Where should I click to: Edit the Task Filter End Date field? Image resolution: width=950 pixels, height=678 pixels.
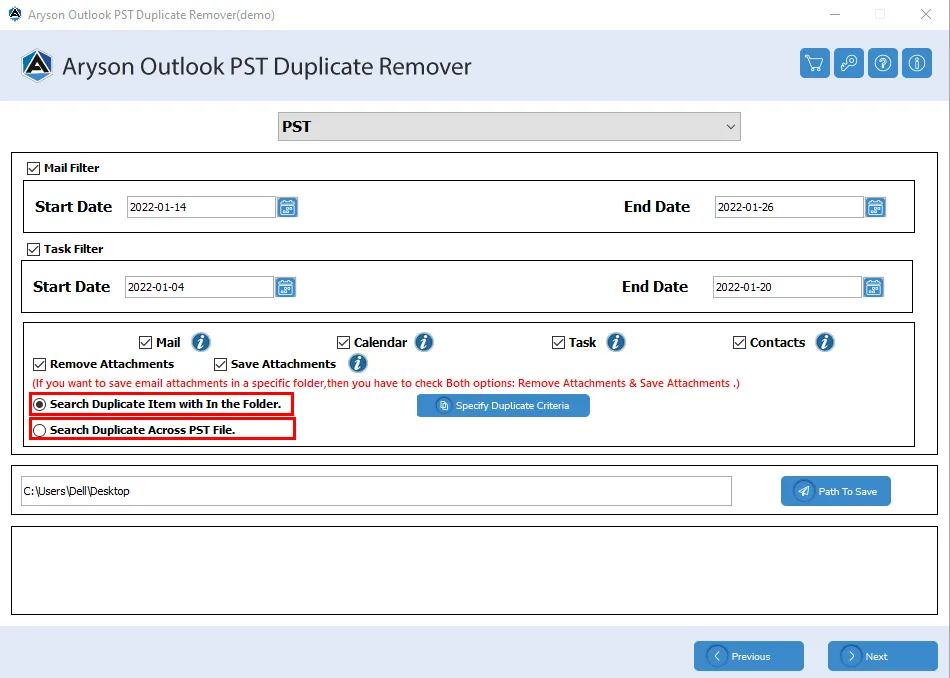click(x=787, y=287)
